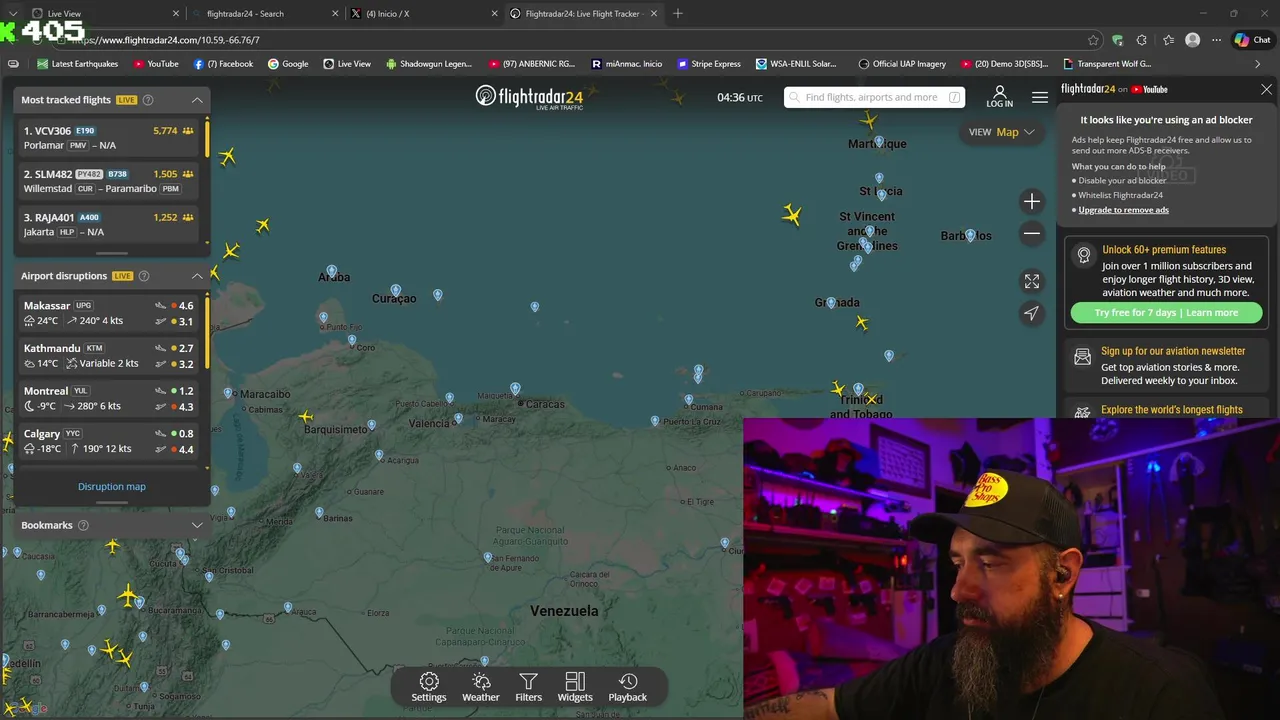Open the Facebook bookmark

(223, 64)
